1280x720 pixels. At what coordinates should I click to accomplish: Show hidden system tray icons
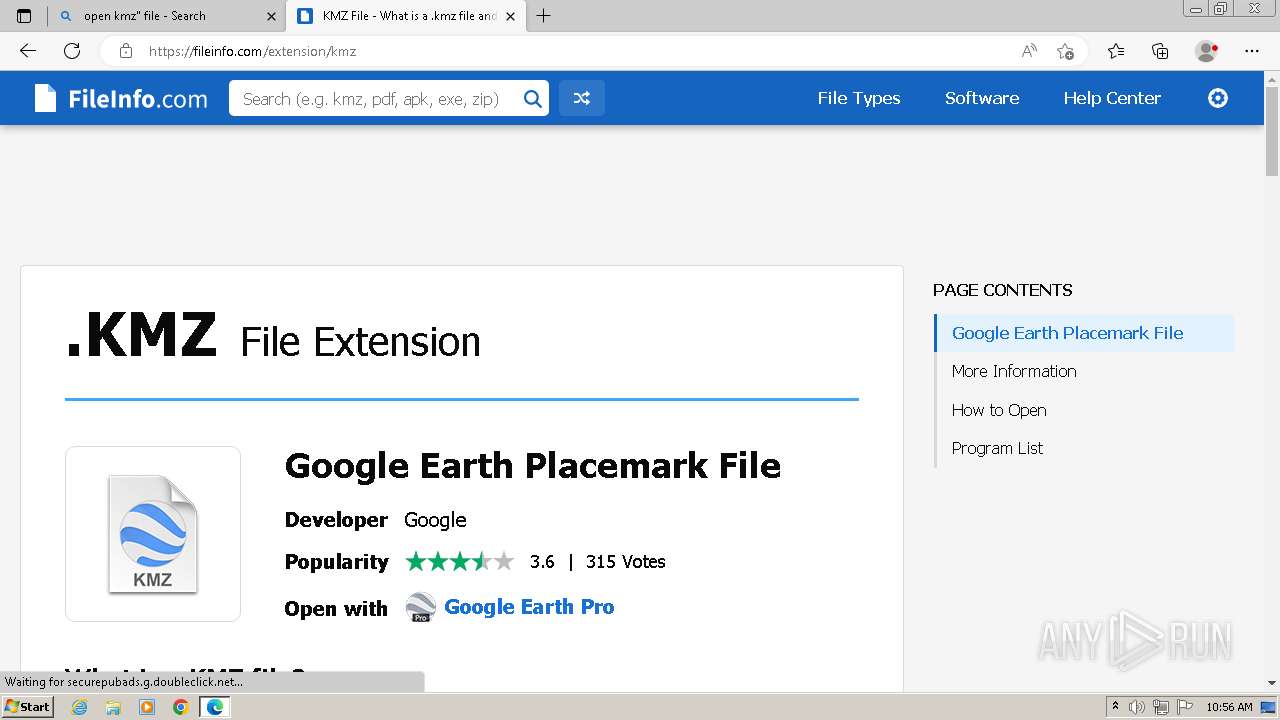point(1116,707)
